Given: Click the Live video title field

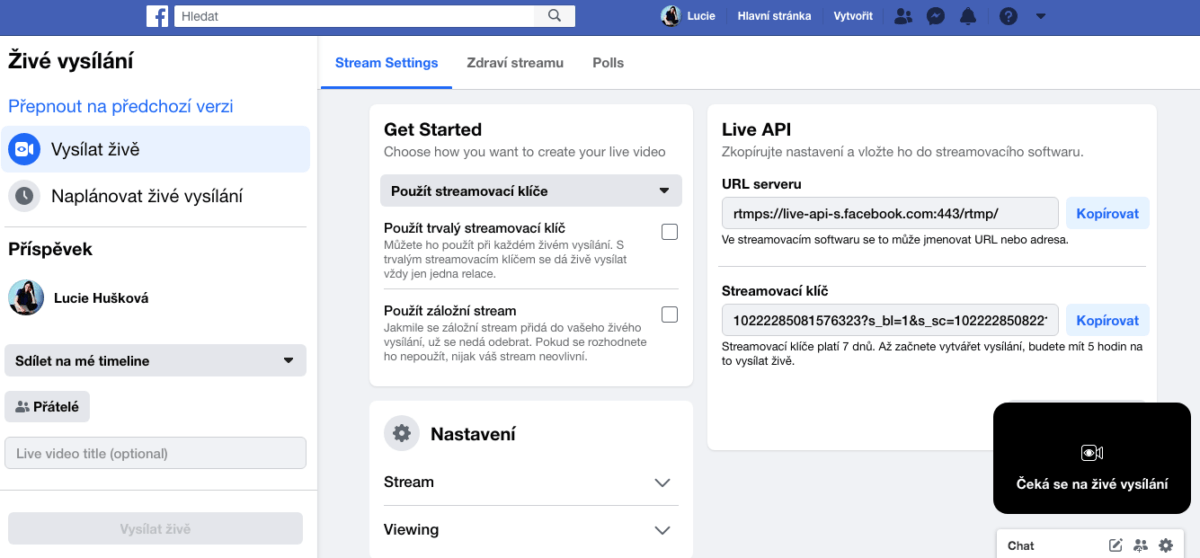Looking at the screenshot, I should (x=156, y=453).
